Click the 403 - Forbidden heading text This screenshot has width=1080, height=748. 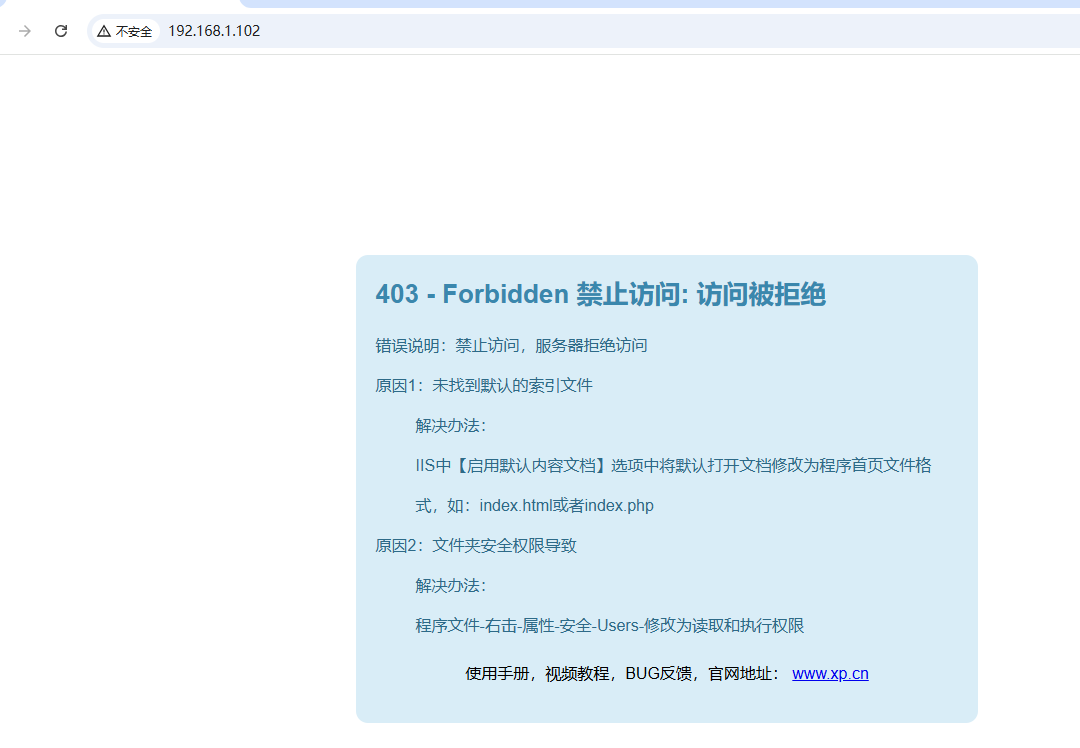click(x=600, y=294)
